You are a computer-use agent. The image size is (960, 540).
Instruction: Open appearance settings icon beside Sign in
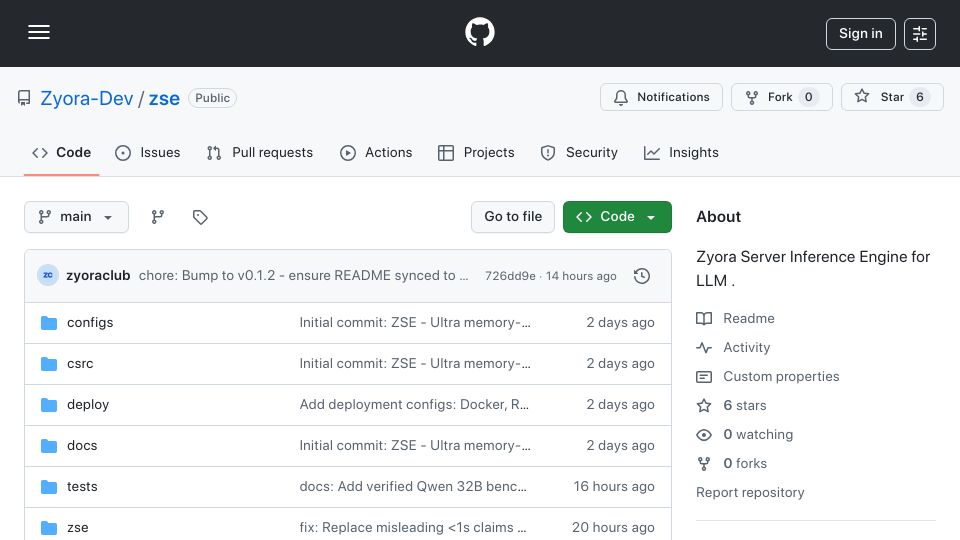tap(920, 34)
